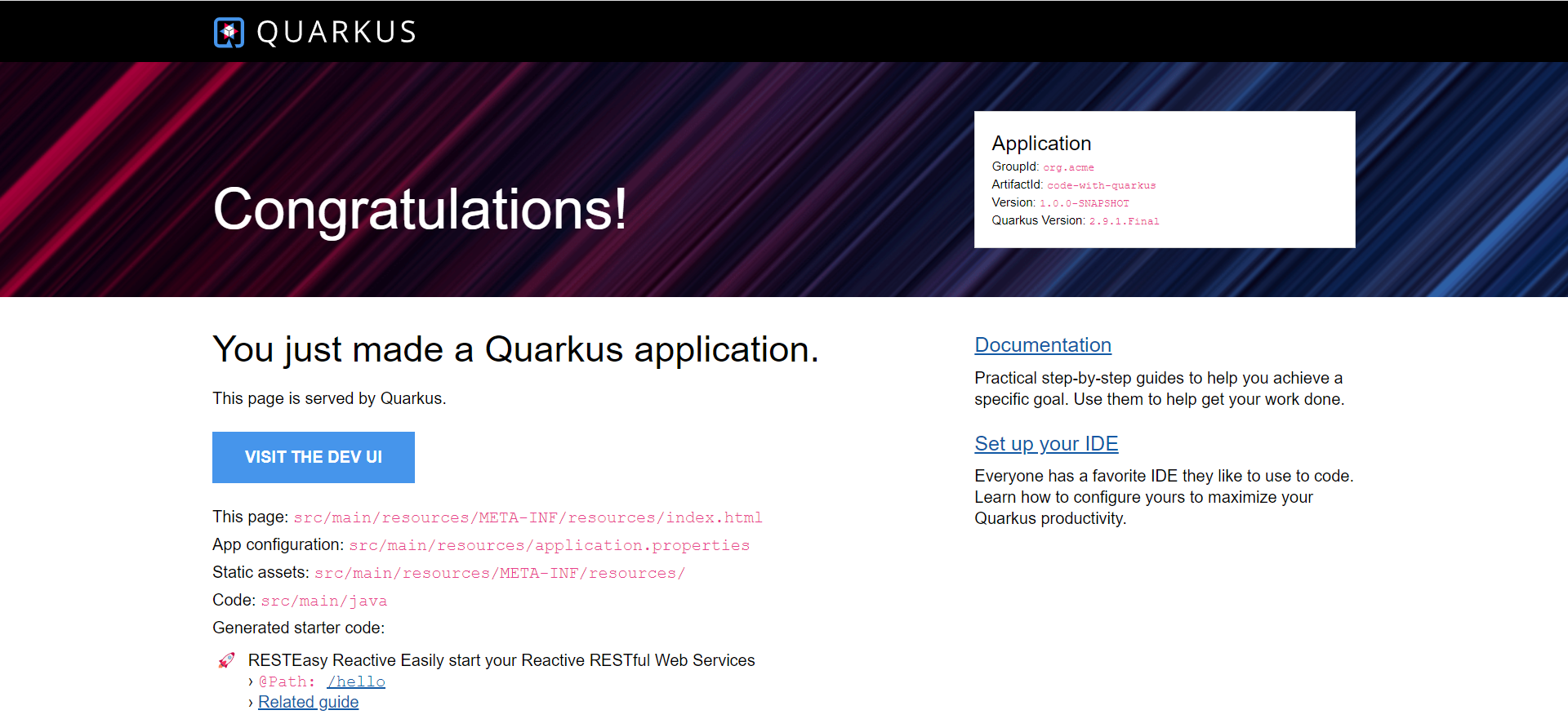Screen dimensions: 1568x728
Task: Select the code-with-quarkus ArtifactId value
Action: click(1102, 185)
